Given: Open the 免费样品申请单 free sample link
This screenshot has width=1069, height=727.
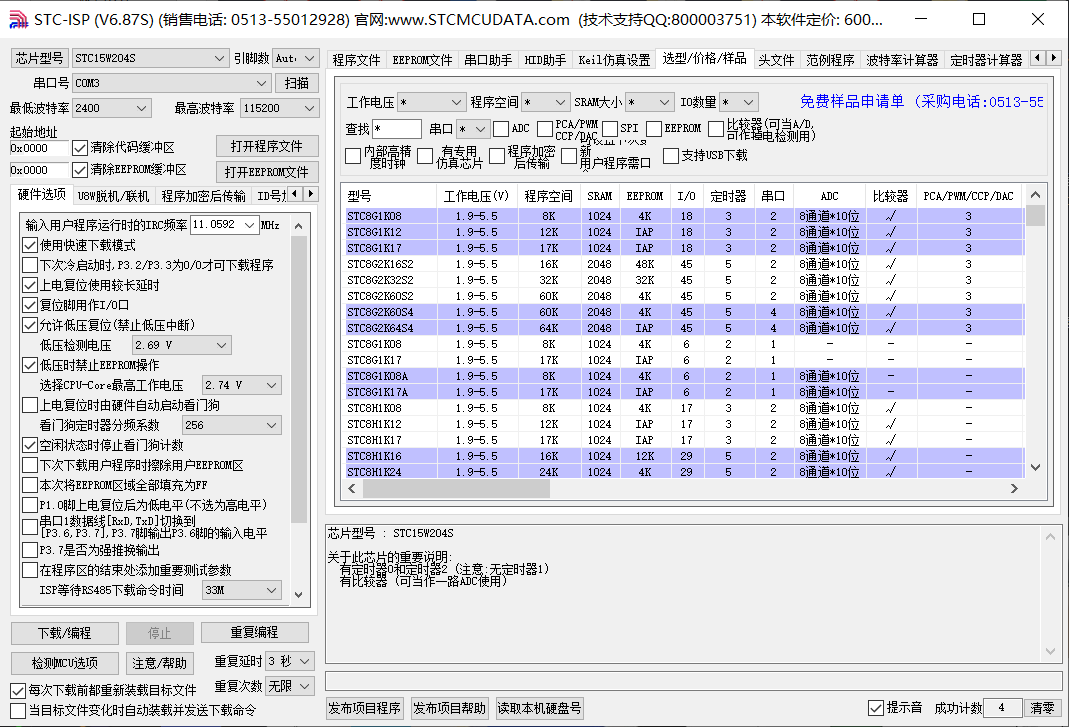Looking at the screenshot, I should tap(854, 101).
